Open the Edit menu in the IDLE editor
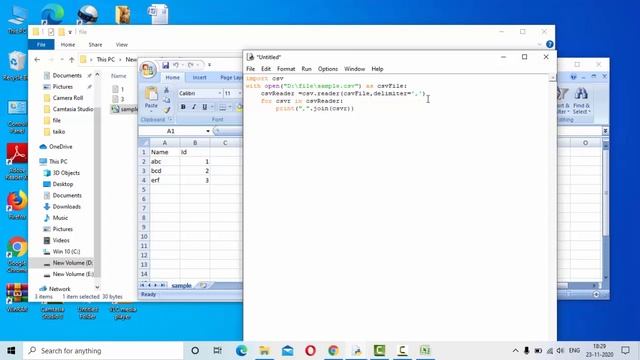 click(266, 69)
